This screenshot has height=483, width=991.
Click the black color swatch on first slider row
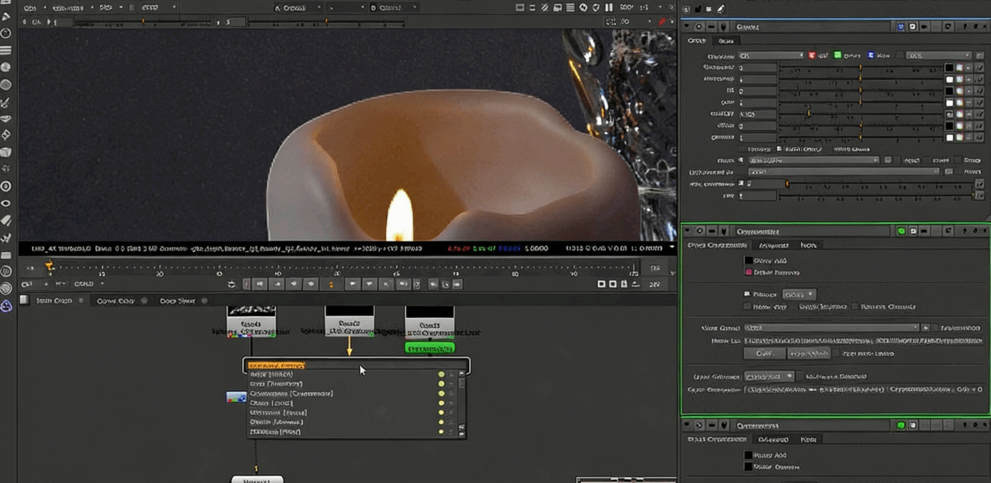[949, 69]
